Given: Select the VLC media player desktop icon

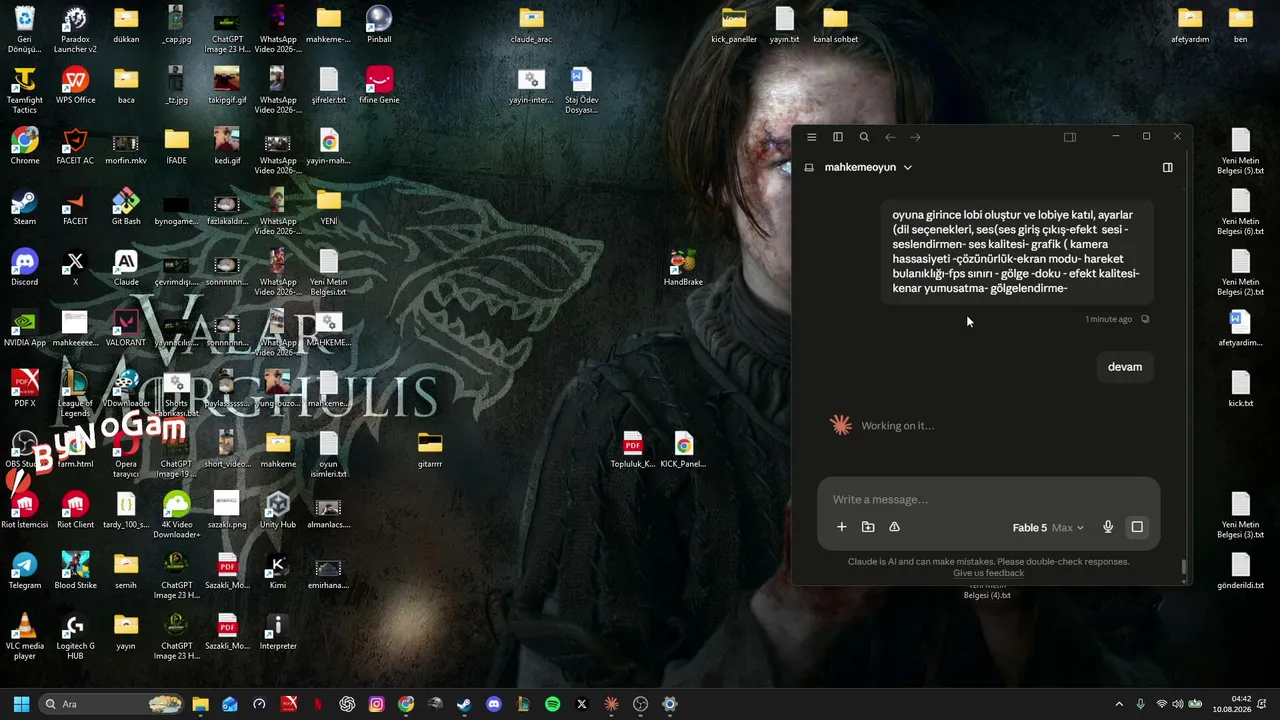Looking at the screenshot, I should coord(25,638).
